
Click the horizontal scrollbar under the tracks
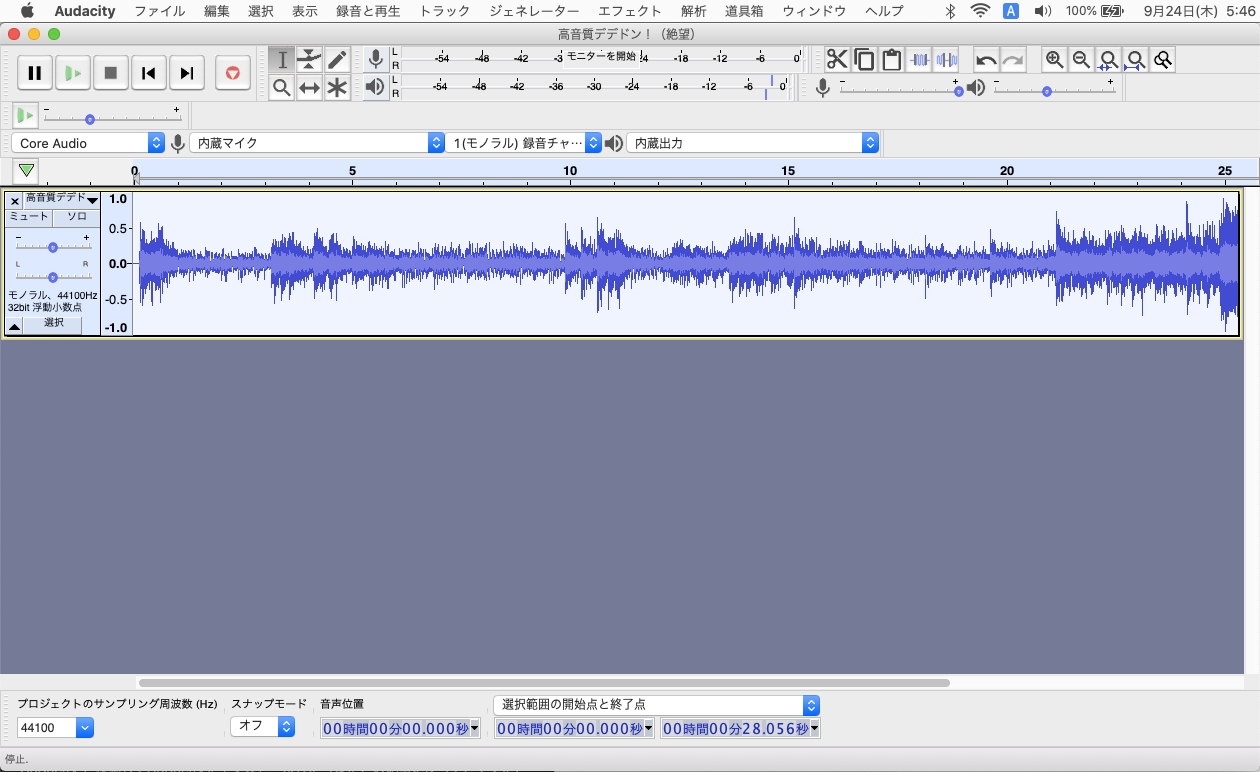pyautogui.click(x=544, y=683)
